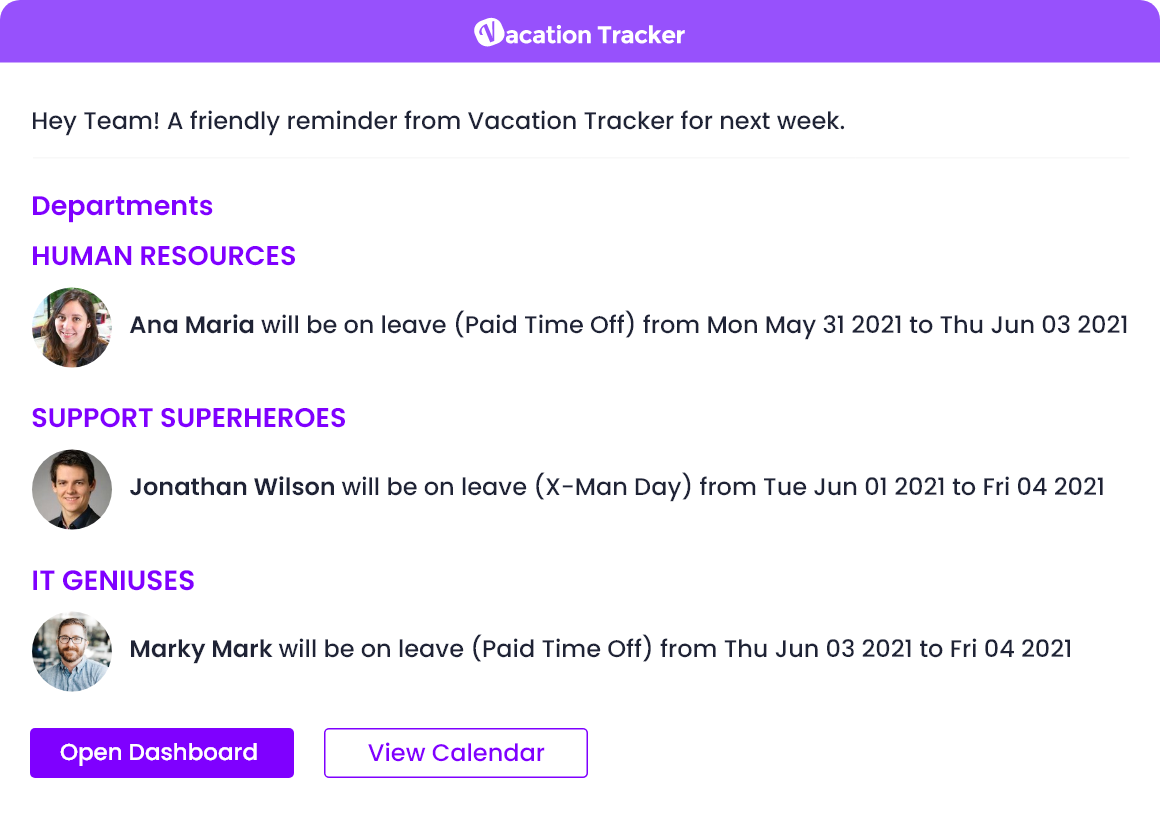Select the Departments heading

(122, 206)
